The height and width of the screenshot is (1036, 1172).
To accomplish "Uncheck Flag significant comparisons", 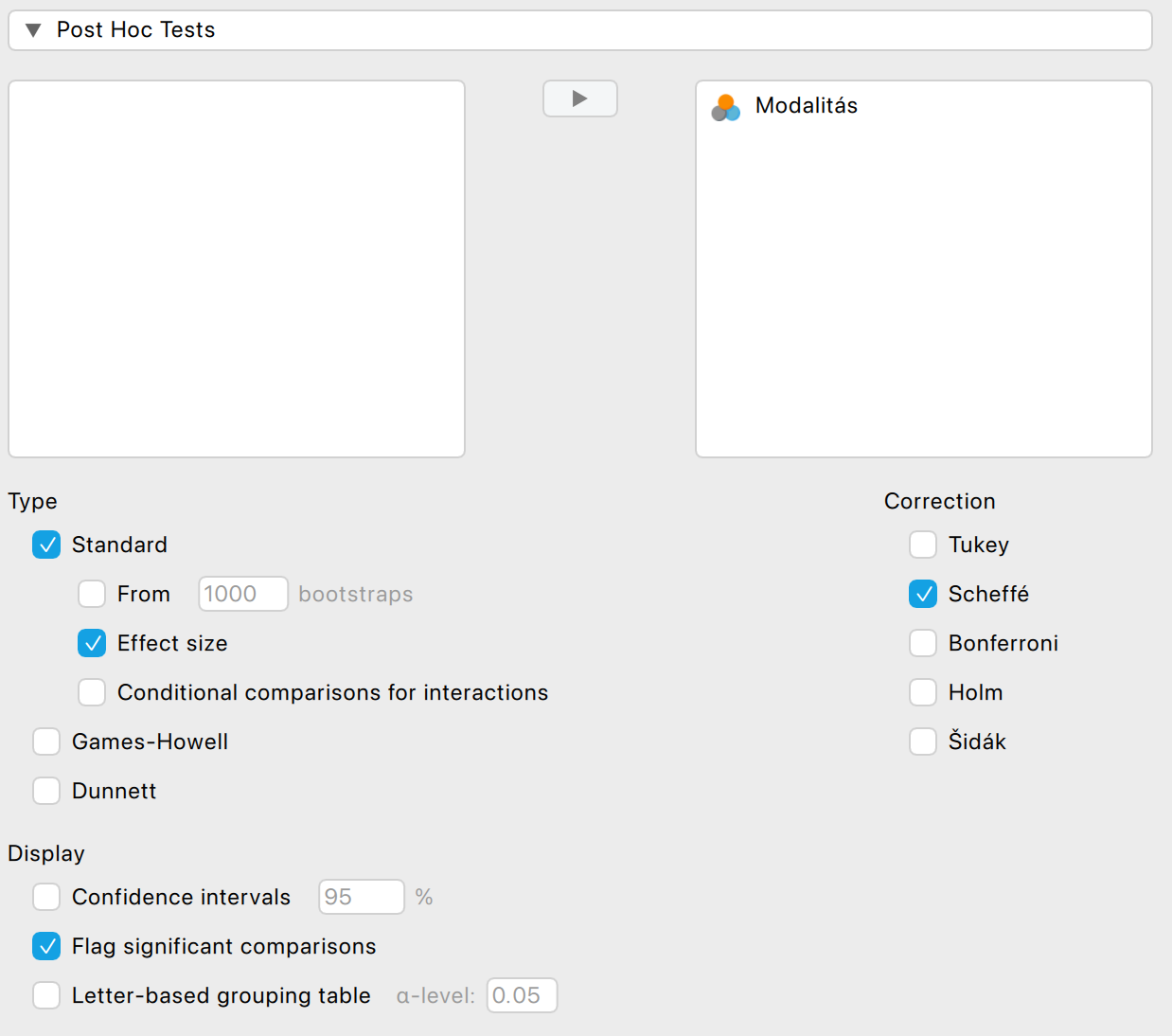I will click(x=46, y=946).
